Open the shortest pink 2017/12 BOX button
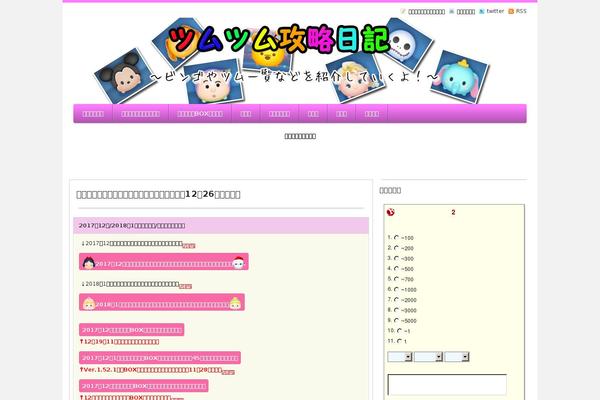This screenshot has height=400, width=600. pyautogui.click(x=132, y=330)
